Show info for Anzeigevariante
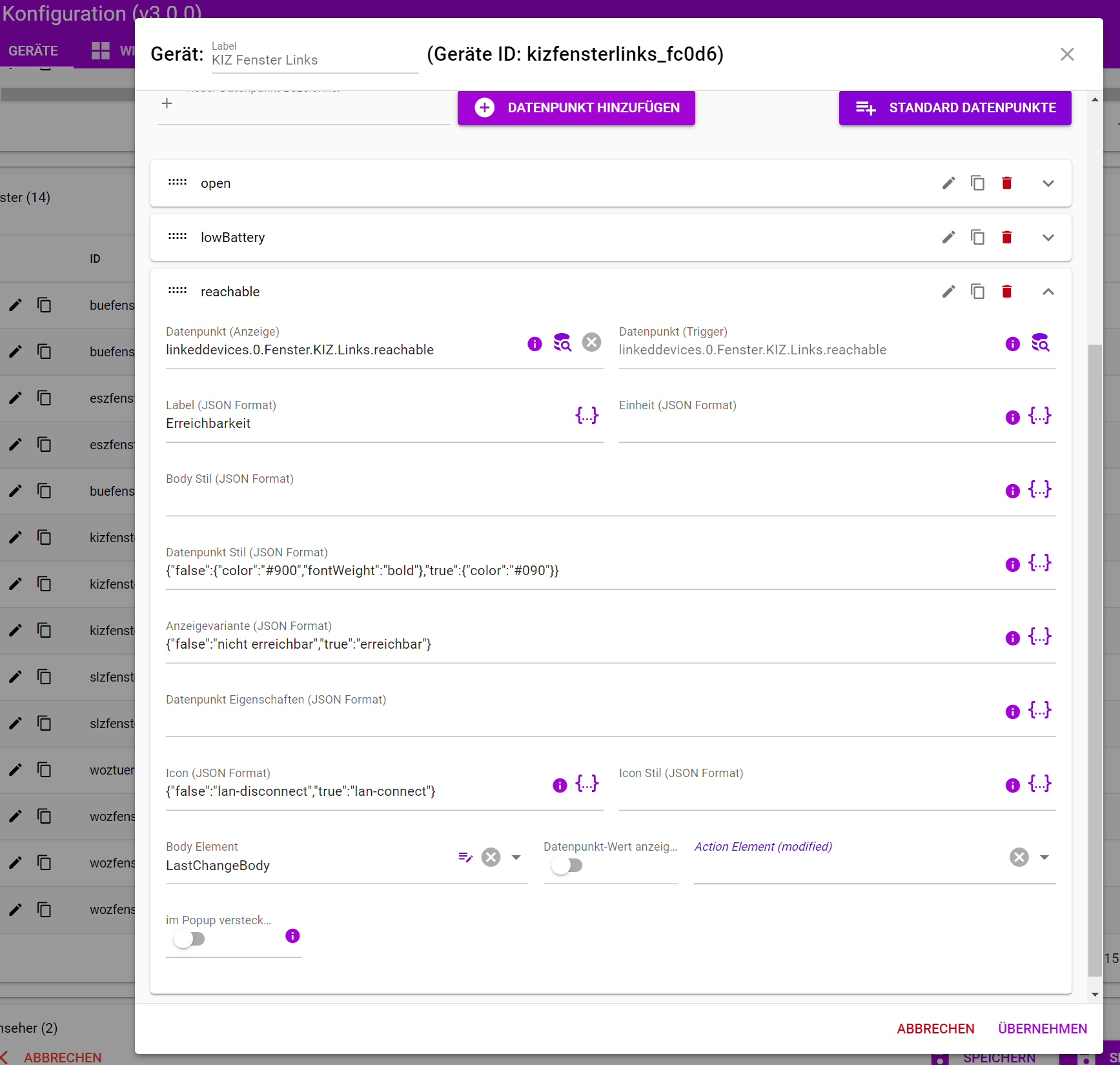The height and width of the screenshot is (1065, 1120). click(1013, 638)
